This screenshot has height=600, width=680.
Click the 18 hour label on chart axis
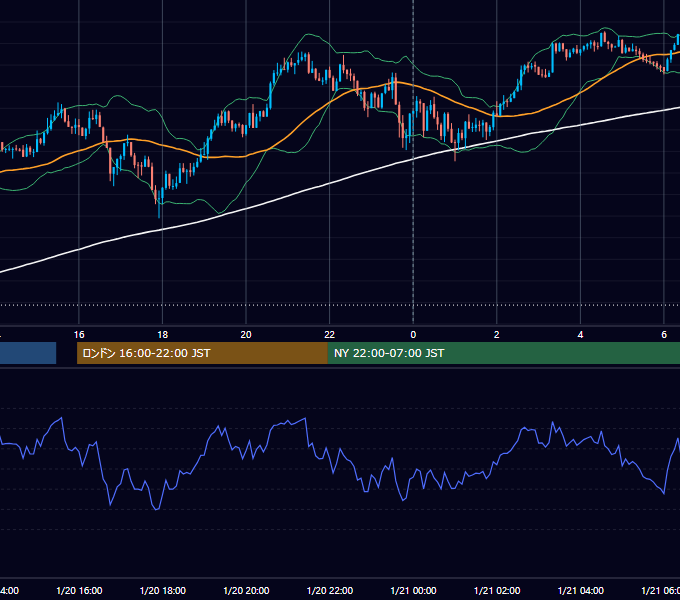pos(163,335)
